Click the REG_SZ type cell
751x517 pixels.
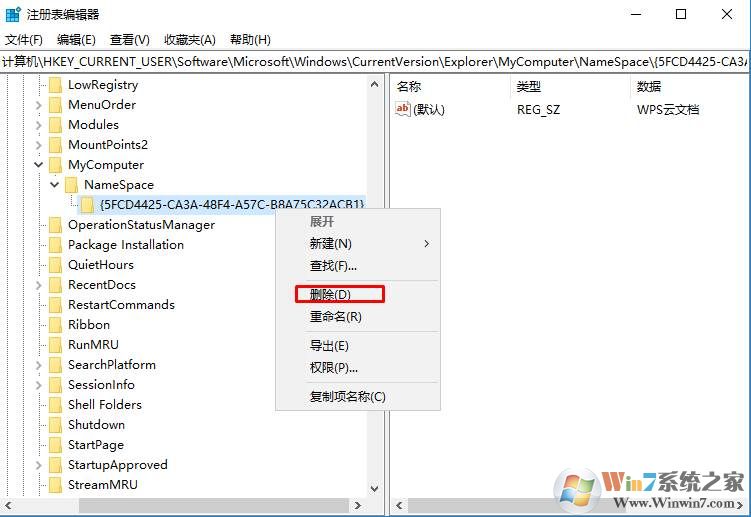tap(538, 110)
